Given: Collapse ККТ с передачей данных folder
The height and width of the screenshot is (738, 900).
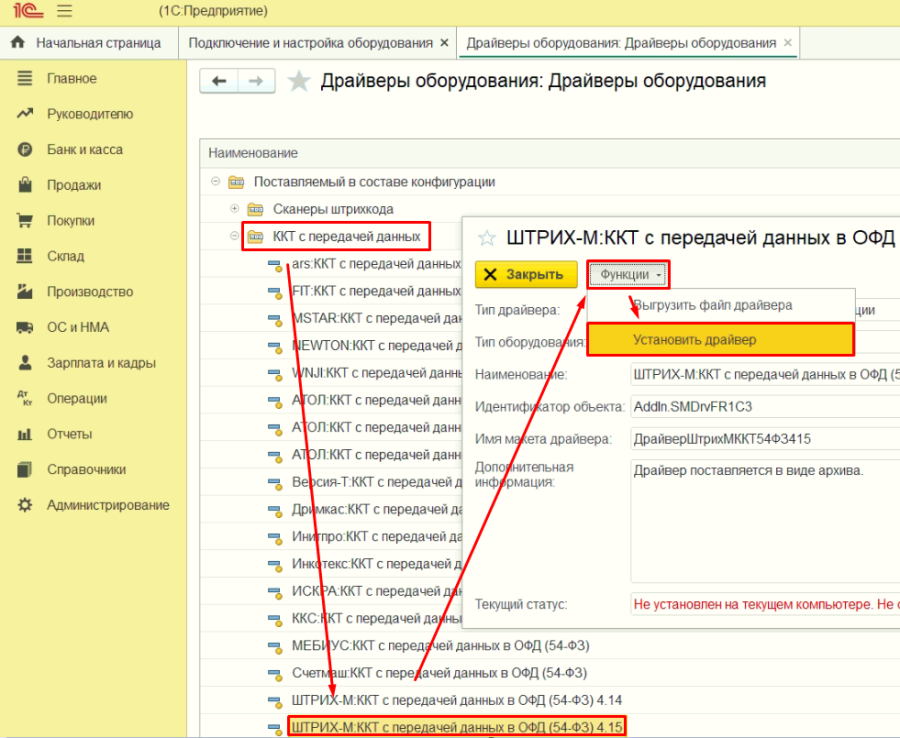Looking at the screenshot, I should point(235,236).
